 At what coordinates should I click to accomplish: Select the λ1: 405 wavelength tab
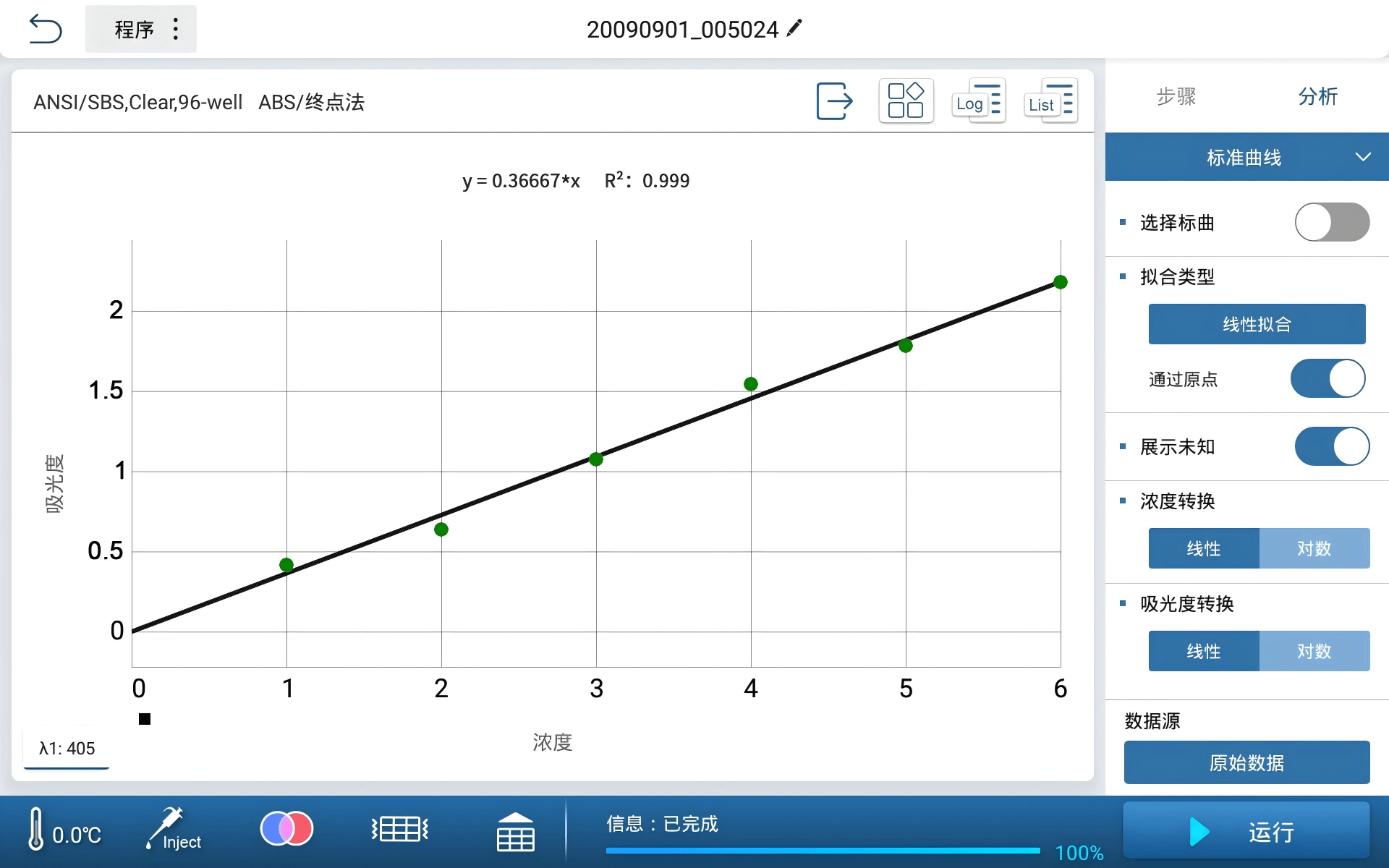(67, 748)
